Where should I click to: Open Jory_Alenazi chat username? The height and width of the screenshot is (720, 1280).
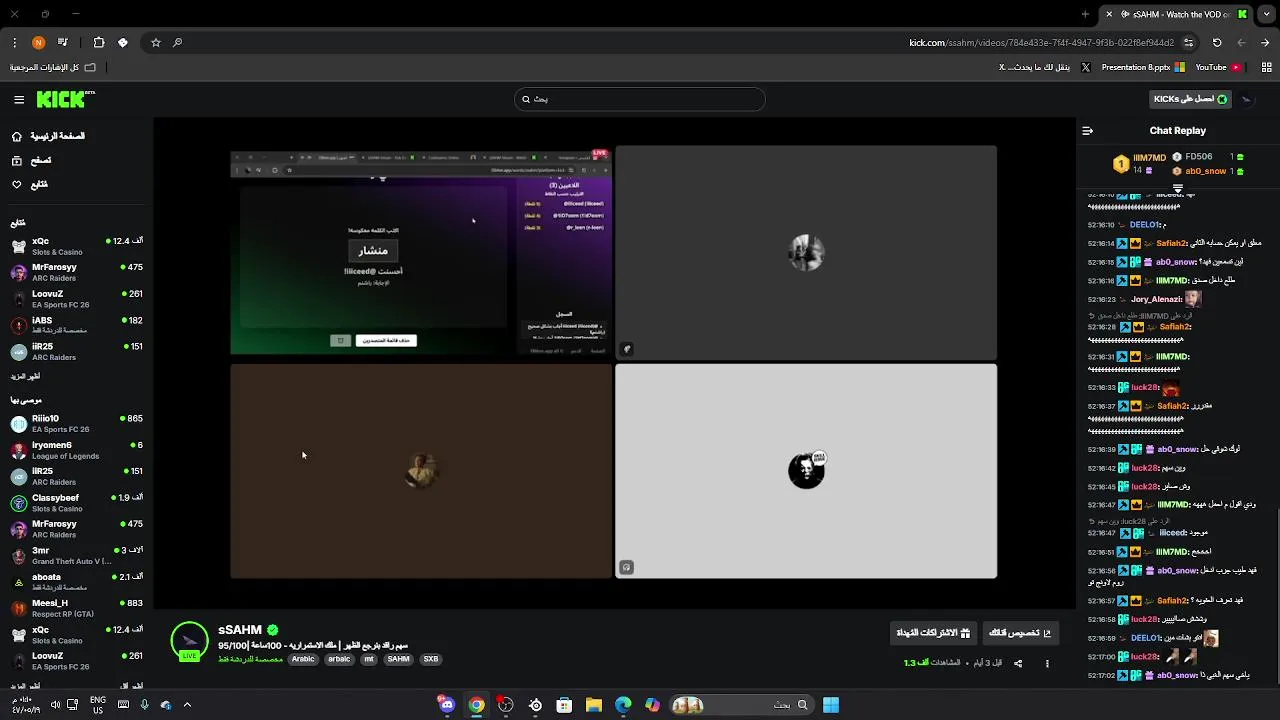coord(1157,299)
